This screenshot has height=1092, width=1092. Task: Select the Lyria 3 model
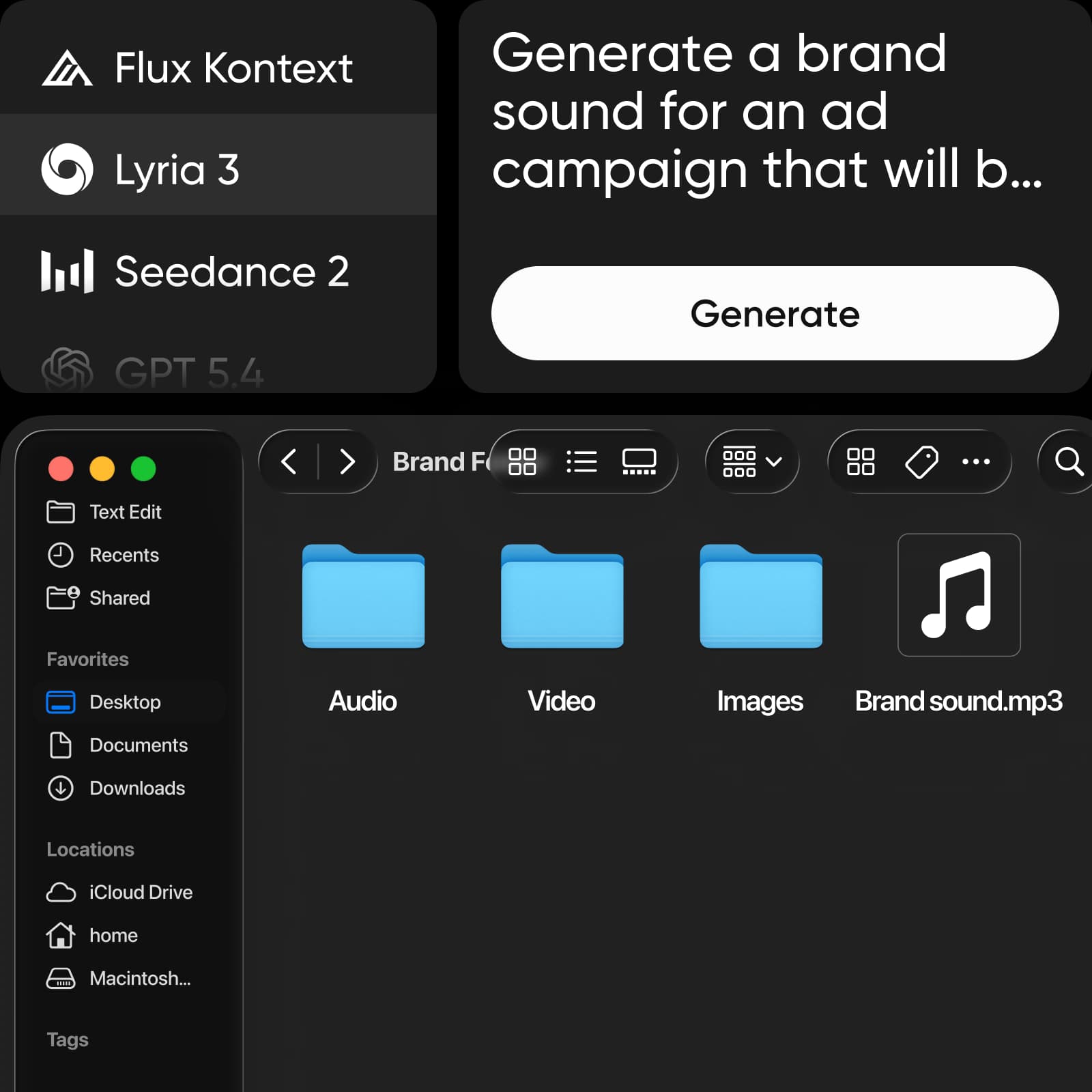click(218, 165)
